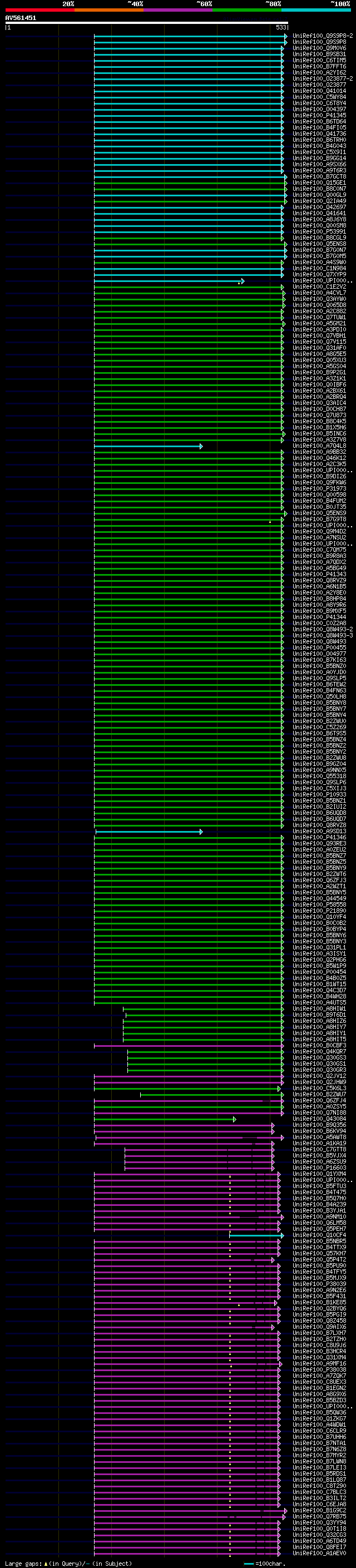Screen dimensions: 356x1568
Task: Select the UniRef100_Q7NI88 label
Action: pos(319,1112)
